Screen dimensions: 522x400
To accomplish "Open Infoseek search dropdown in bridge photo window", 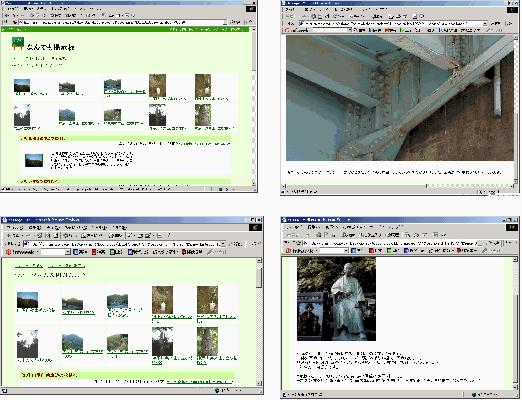I will coord(350,30).
